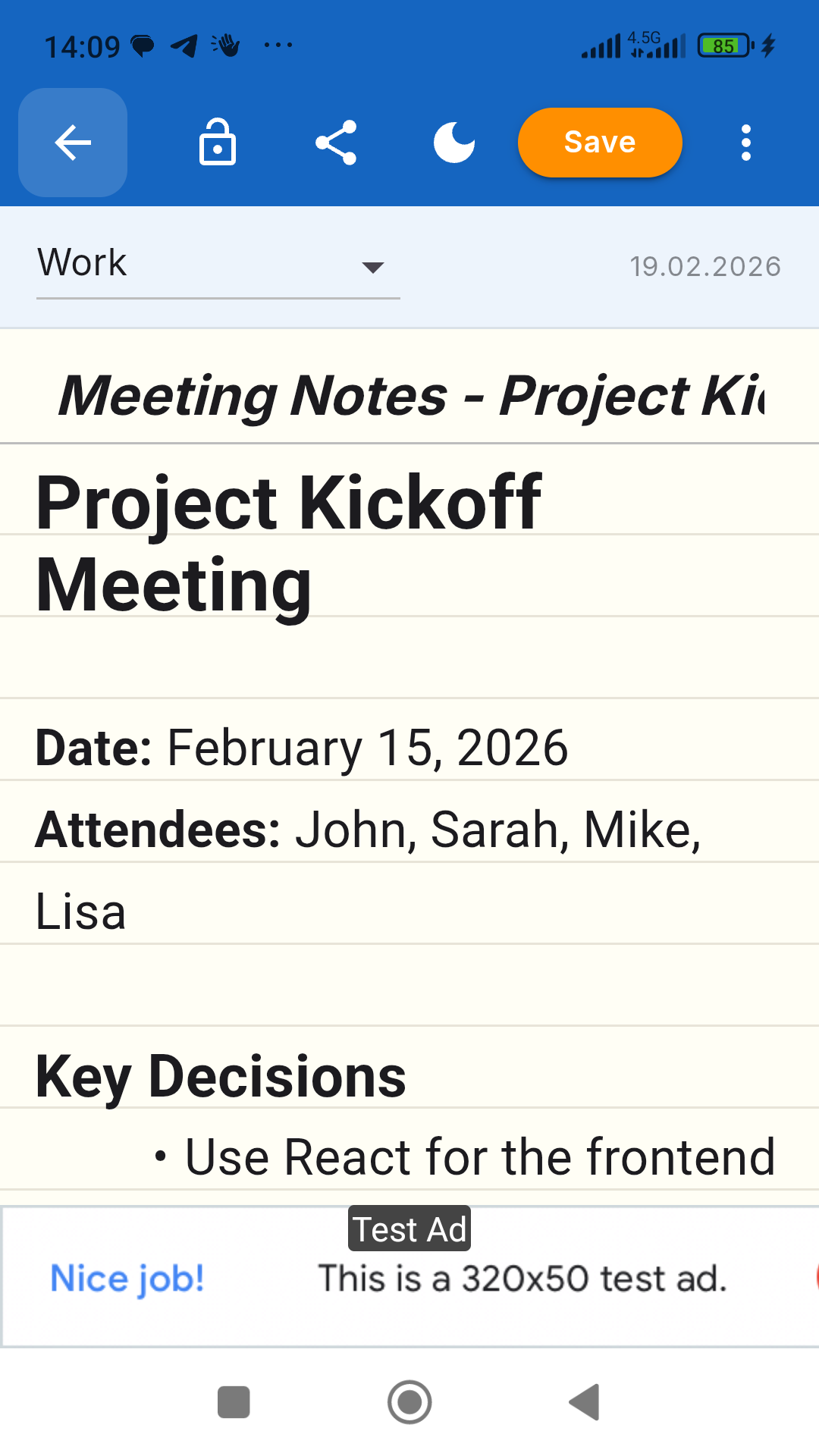
Task: Click the Attendees line in the note
Action: point(369,870)
